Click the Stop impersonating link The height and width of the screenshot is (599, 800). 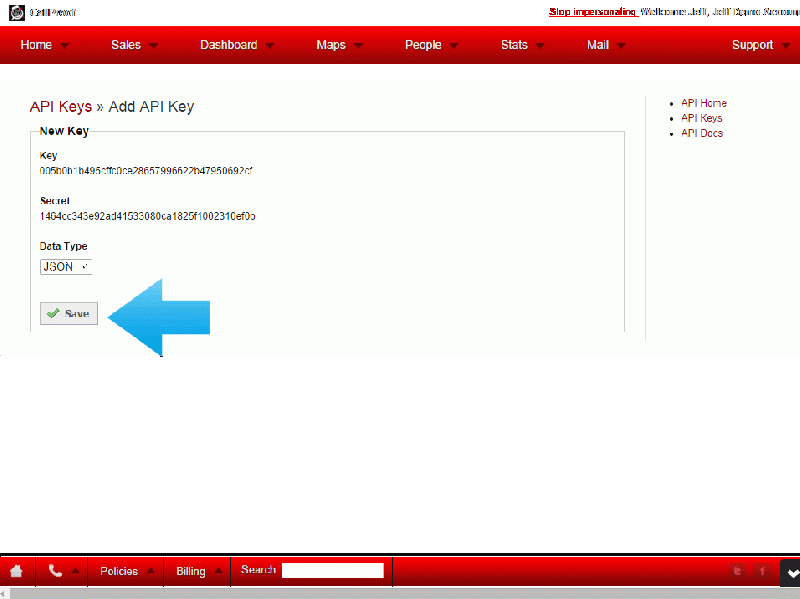pyautogui.click(x=593, y=12)
